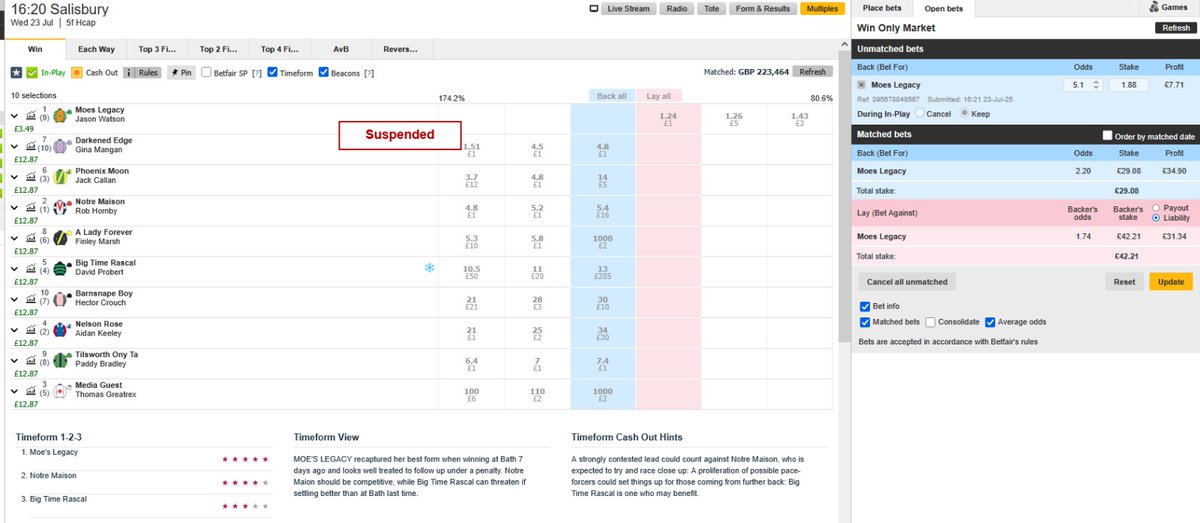Enable the Betfair SP checkbox
Screen dimensions: 1200x523
[206, 72]
